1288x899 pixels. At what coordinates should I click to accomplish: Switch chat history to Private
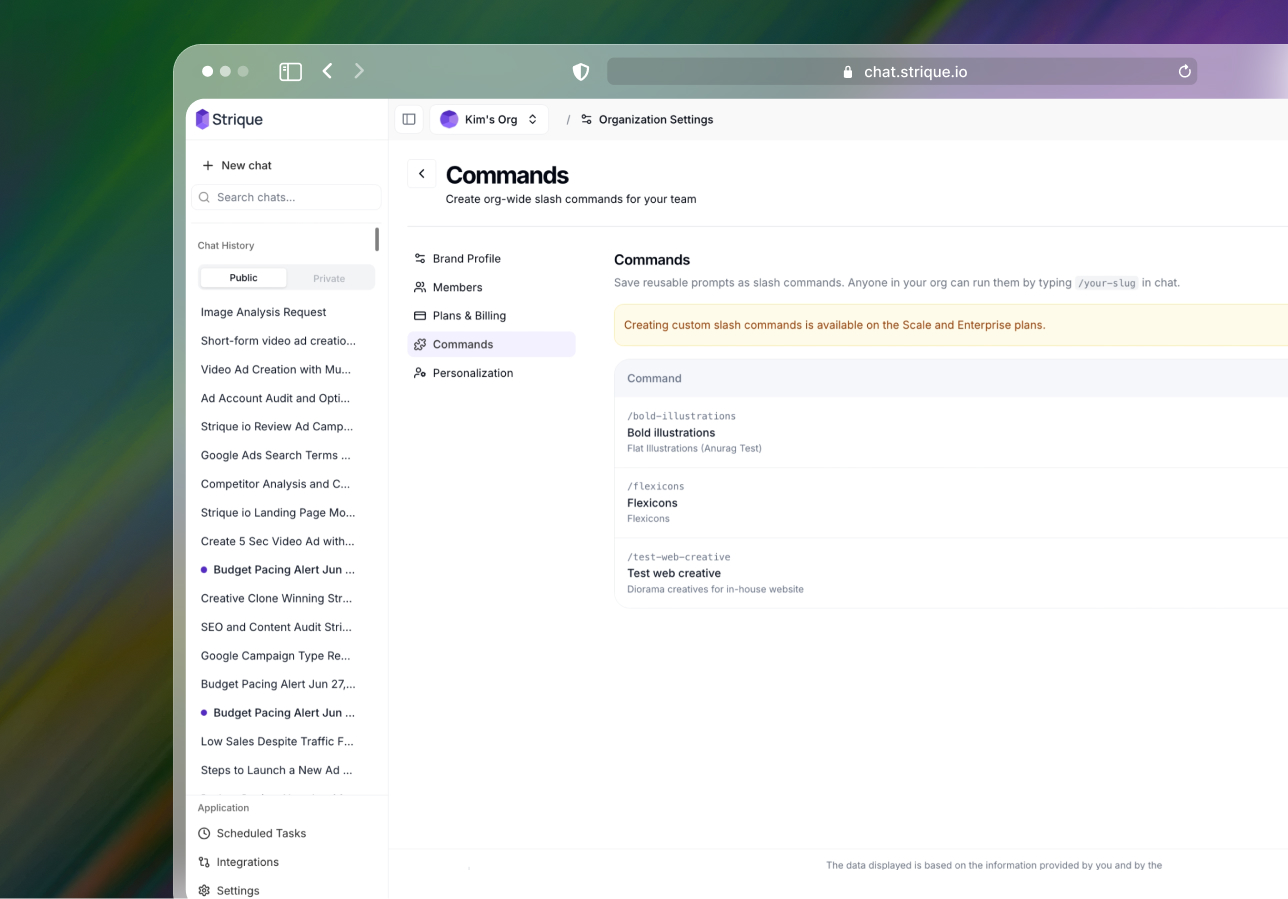329,278
